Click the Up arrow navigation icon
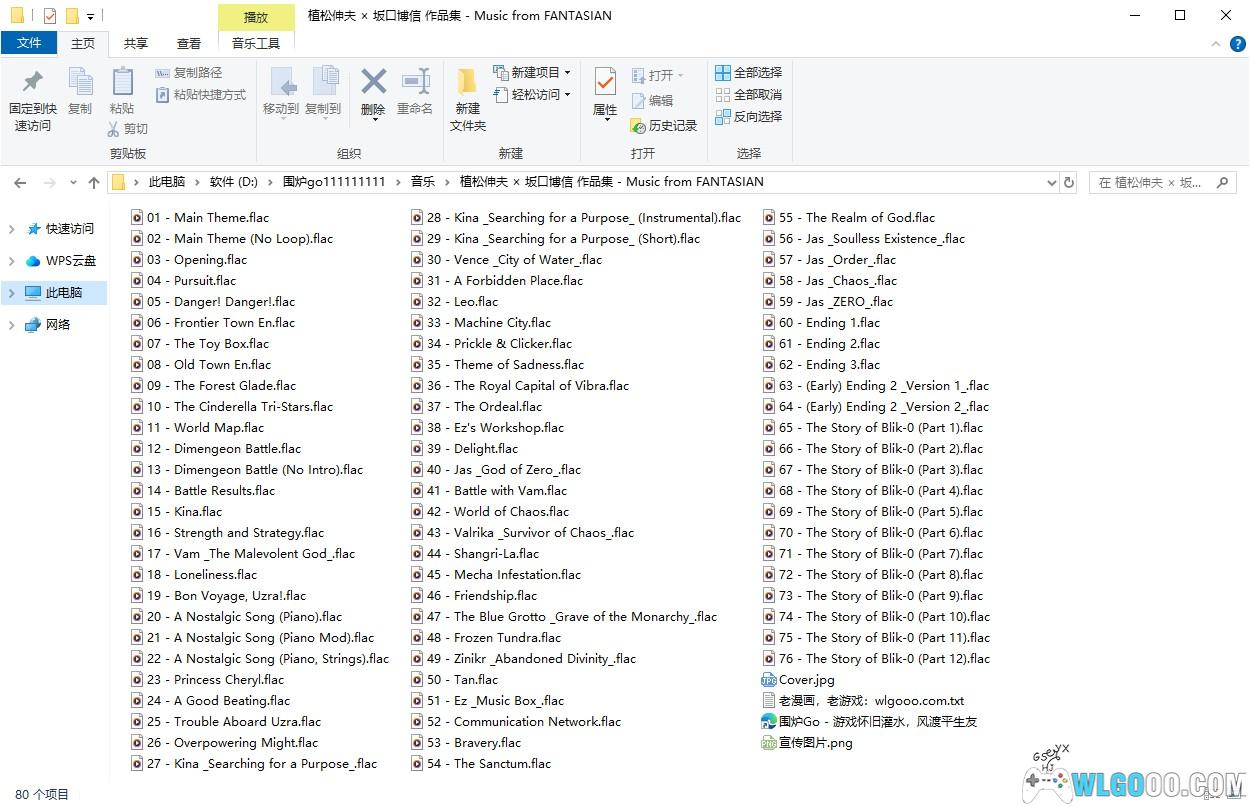 point(94,182)
